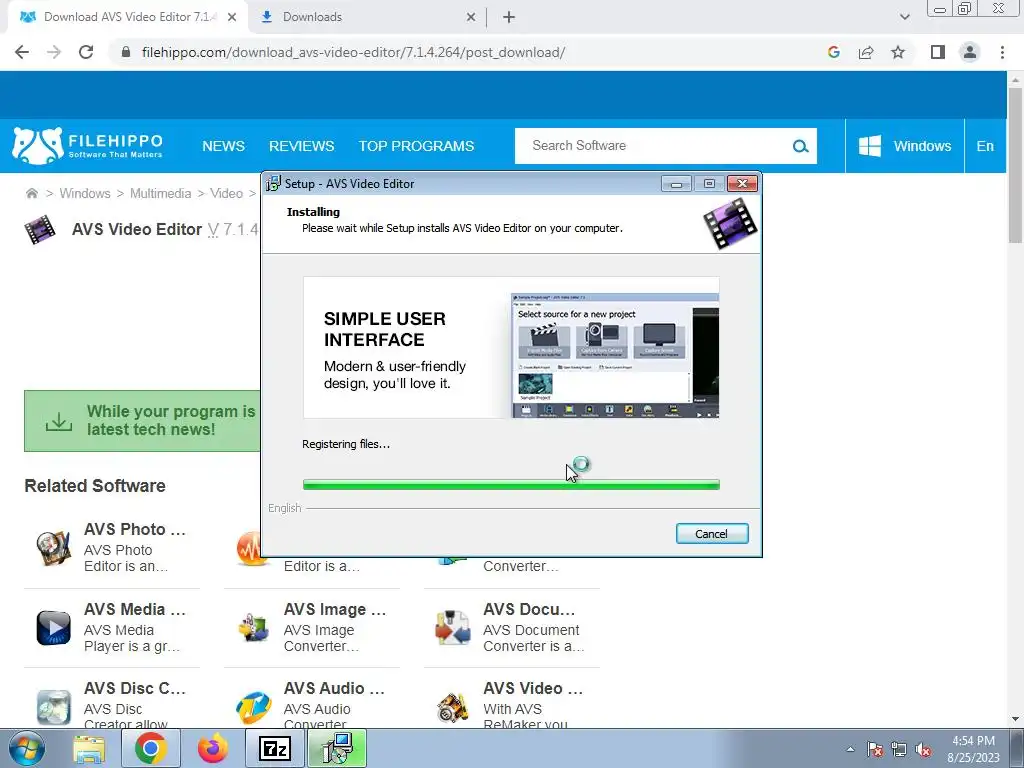Screen dimensions: 1024x768
Task: Expand the tab search chevron
Action: 904,17
